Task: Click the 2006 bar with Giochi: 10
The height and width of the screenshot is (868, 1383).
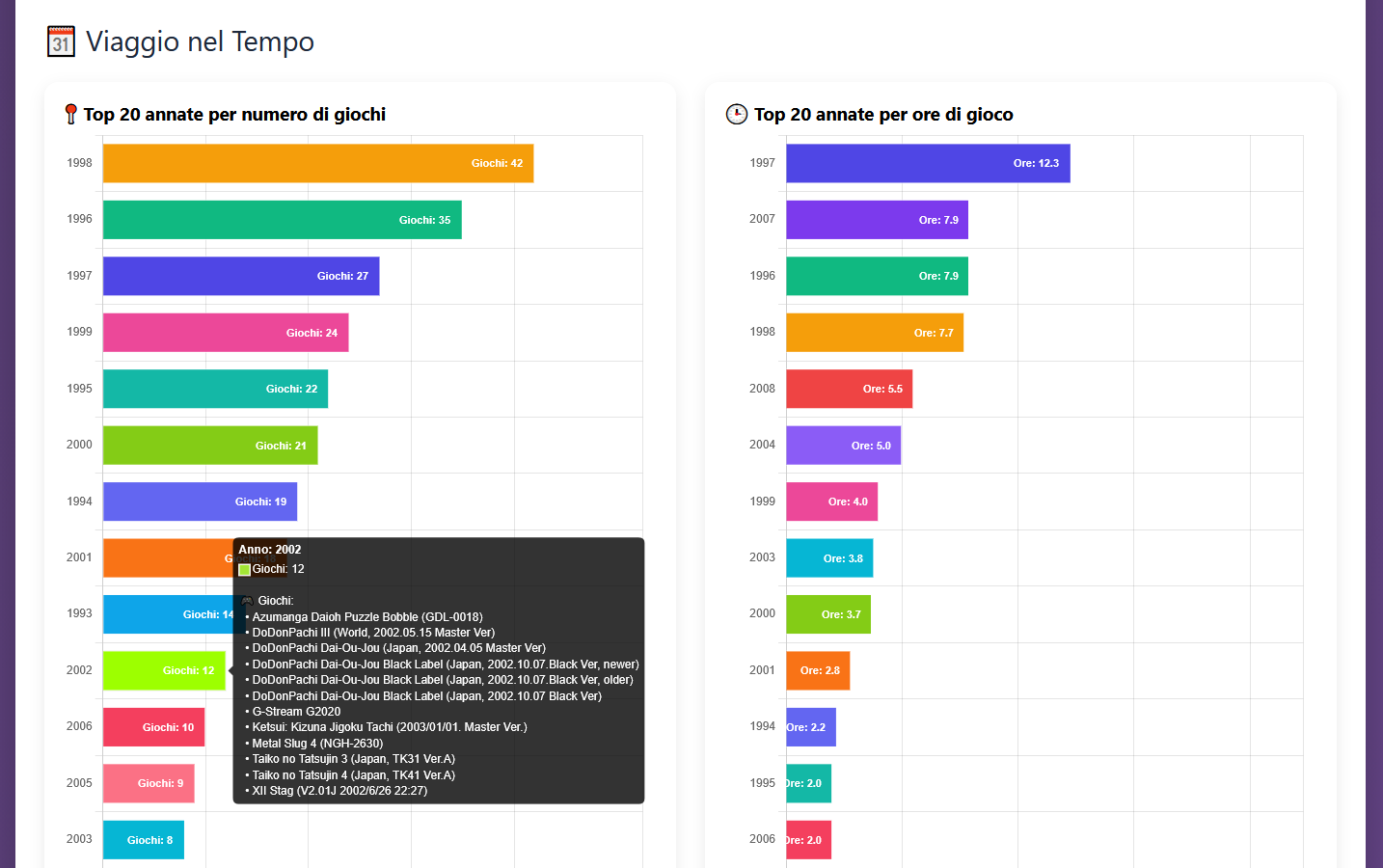Action: pyautogui.click(x=153, y=727)
